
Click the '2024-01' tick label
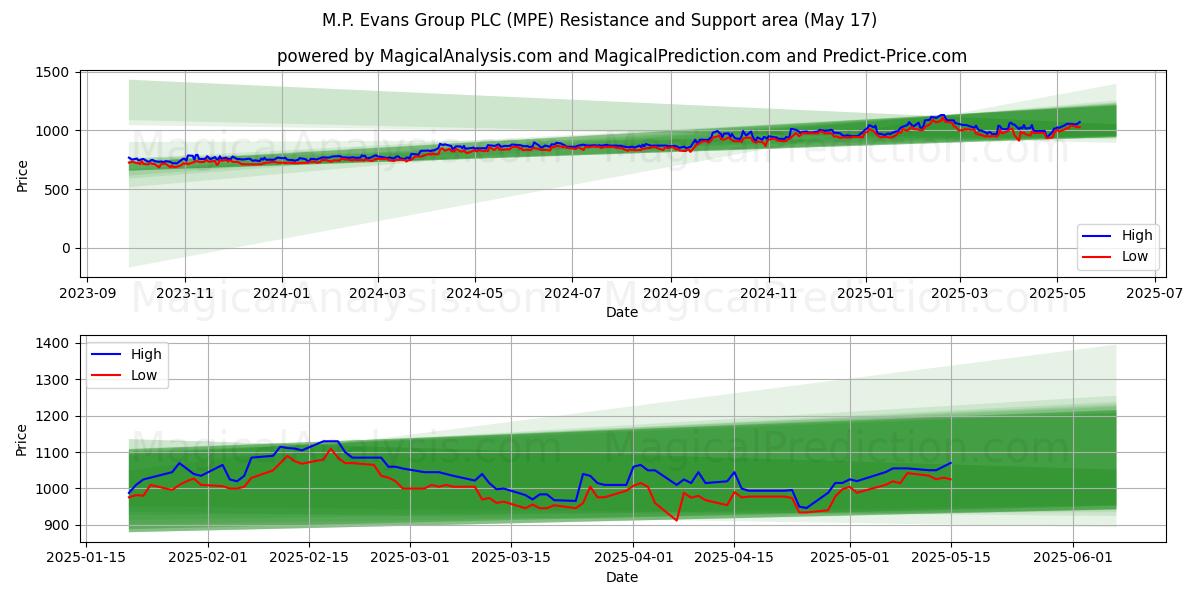[x=282, y=293]
